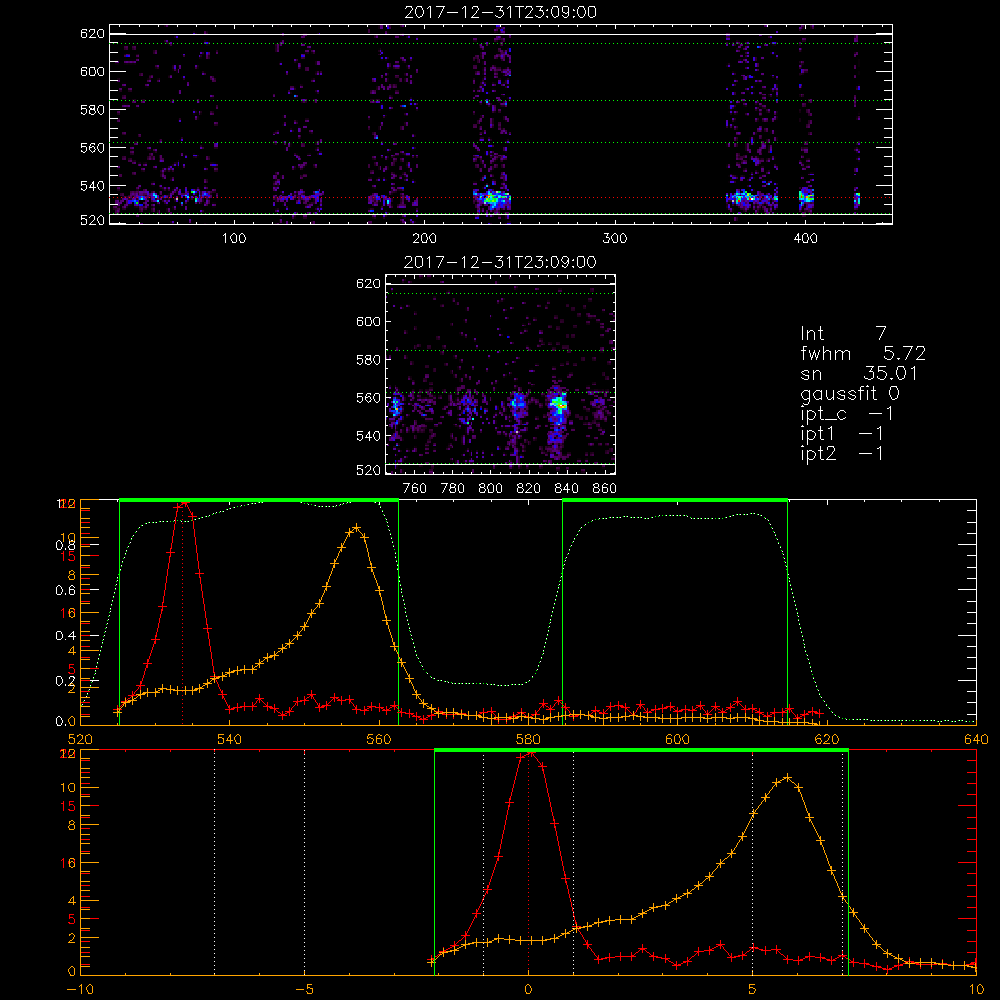This screenshot has width=1000, height=1000.
Task: Click the timestamp title above the small middle spectrogram
Action: point(501,262)
